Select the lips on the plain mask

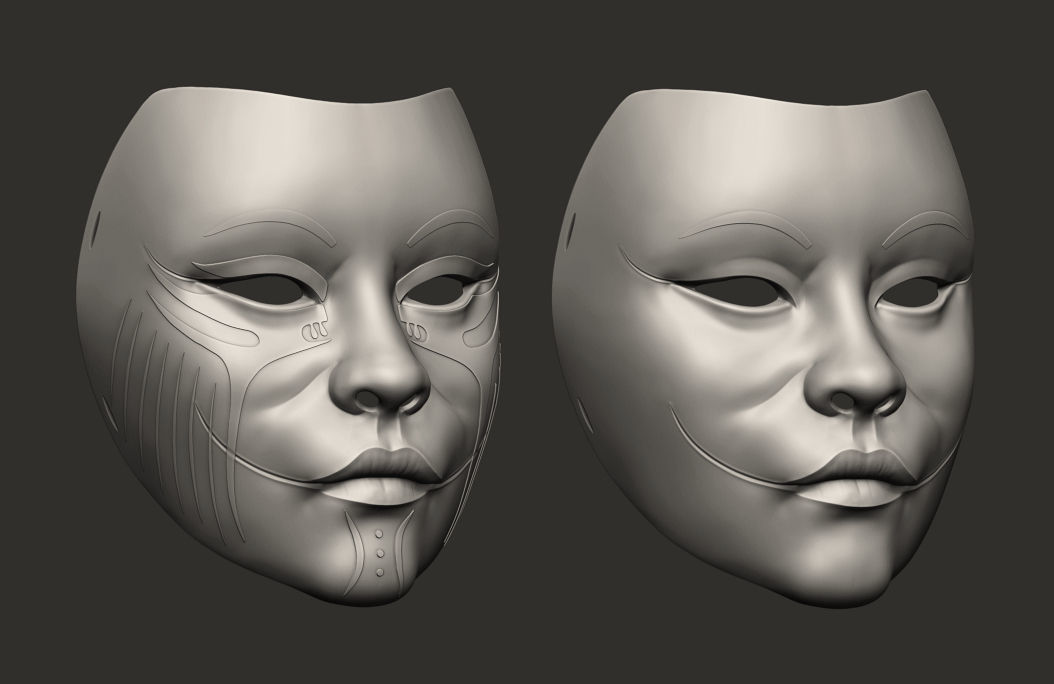(867, 478)
